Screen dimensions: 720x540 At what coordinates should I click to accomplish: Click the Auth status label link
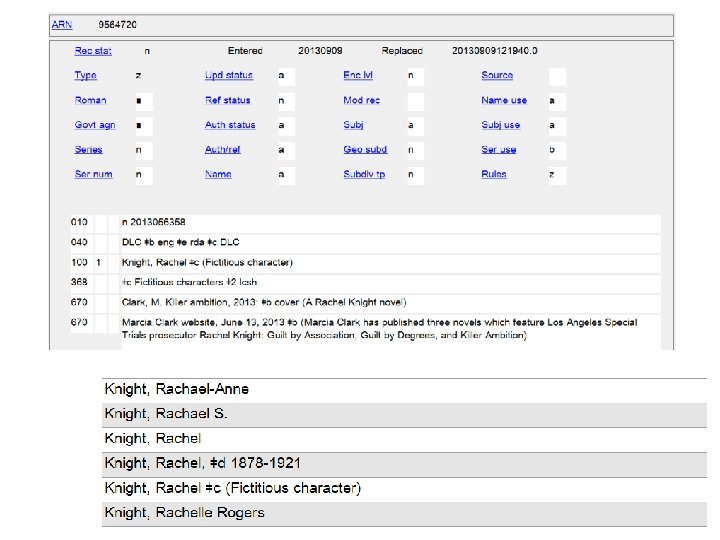[x=230, y=126]
